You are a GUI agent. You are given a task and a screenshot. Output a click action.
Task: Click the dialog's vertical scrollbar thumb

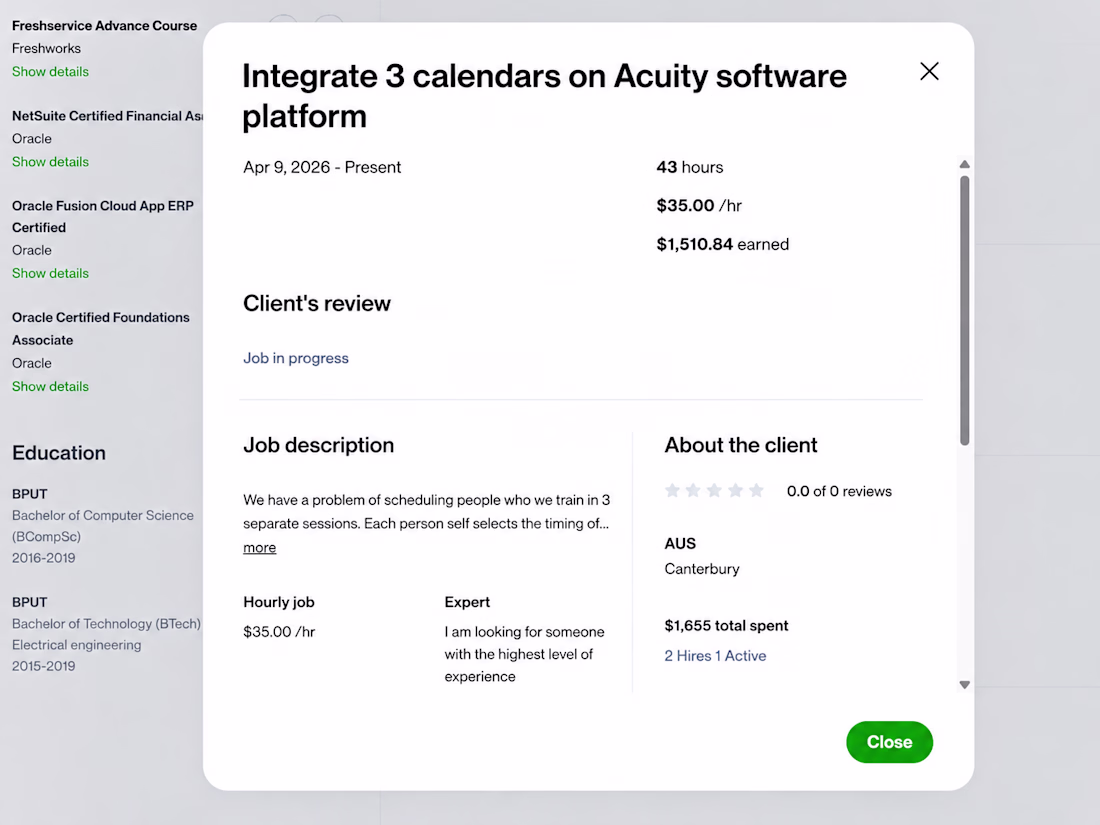pyautogui.click(x=965, y=310)
